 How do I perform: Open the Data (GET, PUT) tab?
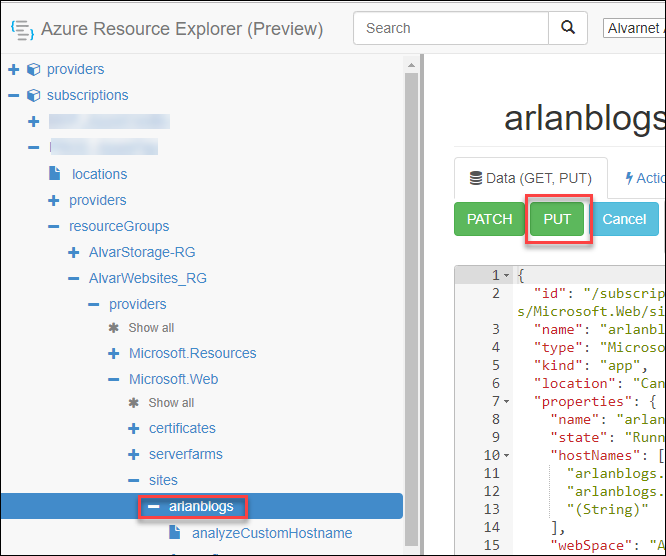[531, 178]
